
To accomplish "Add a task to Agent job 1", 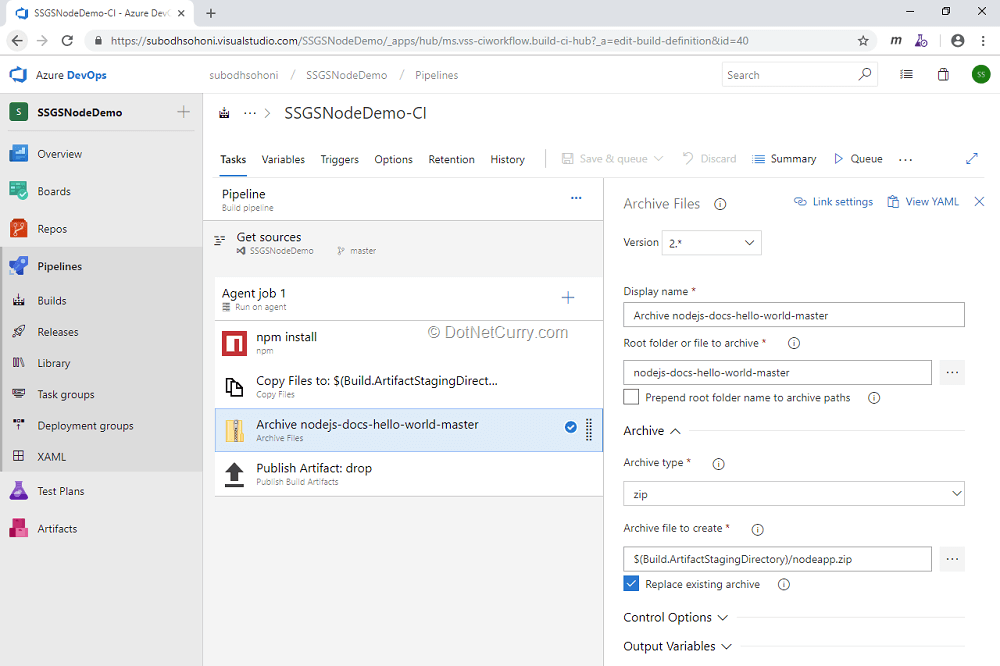I will click(x=568, y=297).
